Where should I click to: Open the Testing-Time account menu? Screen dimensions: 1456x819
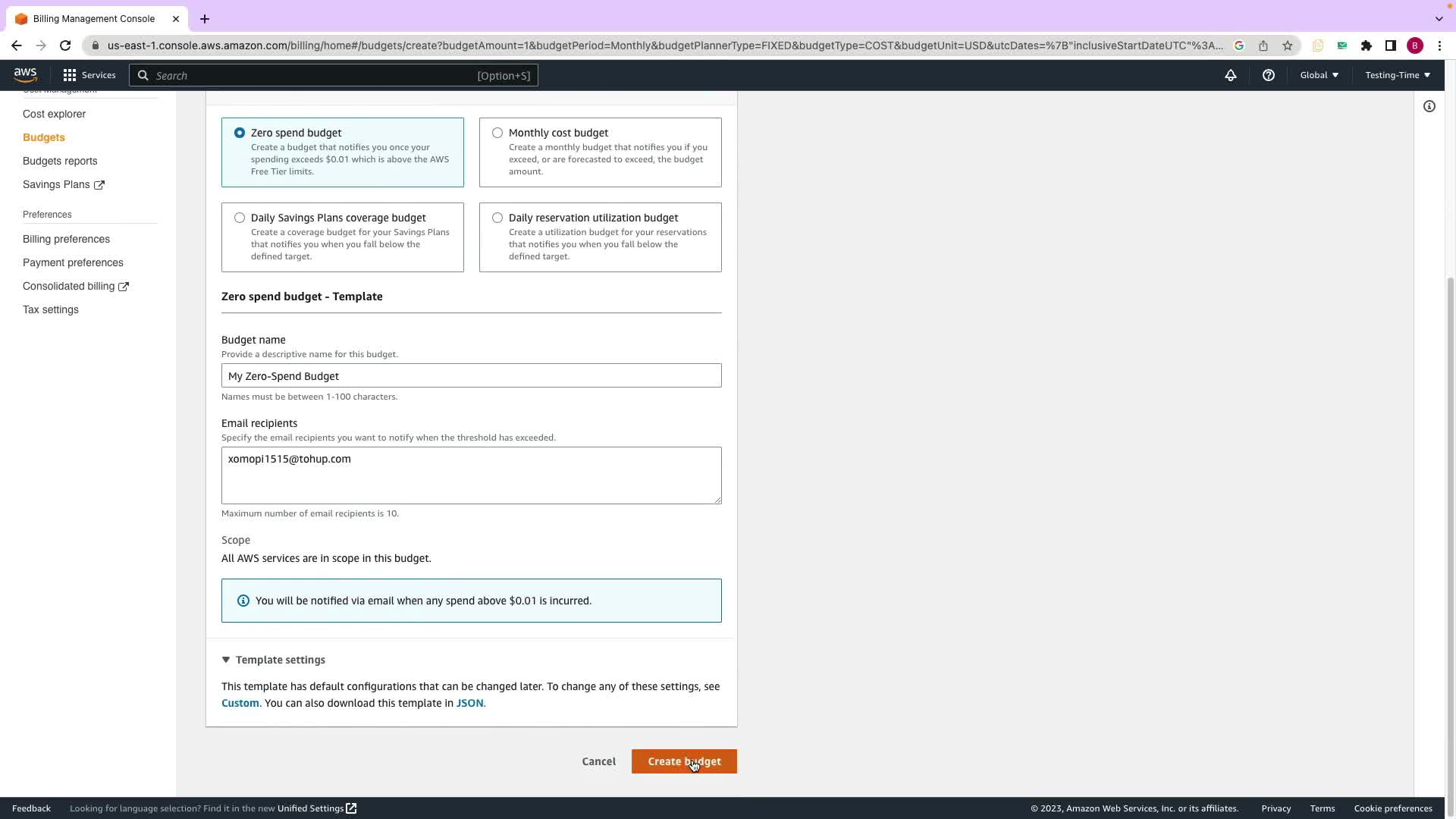point(1397,75)
